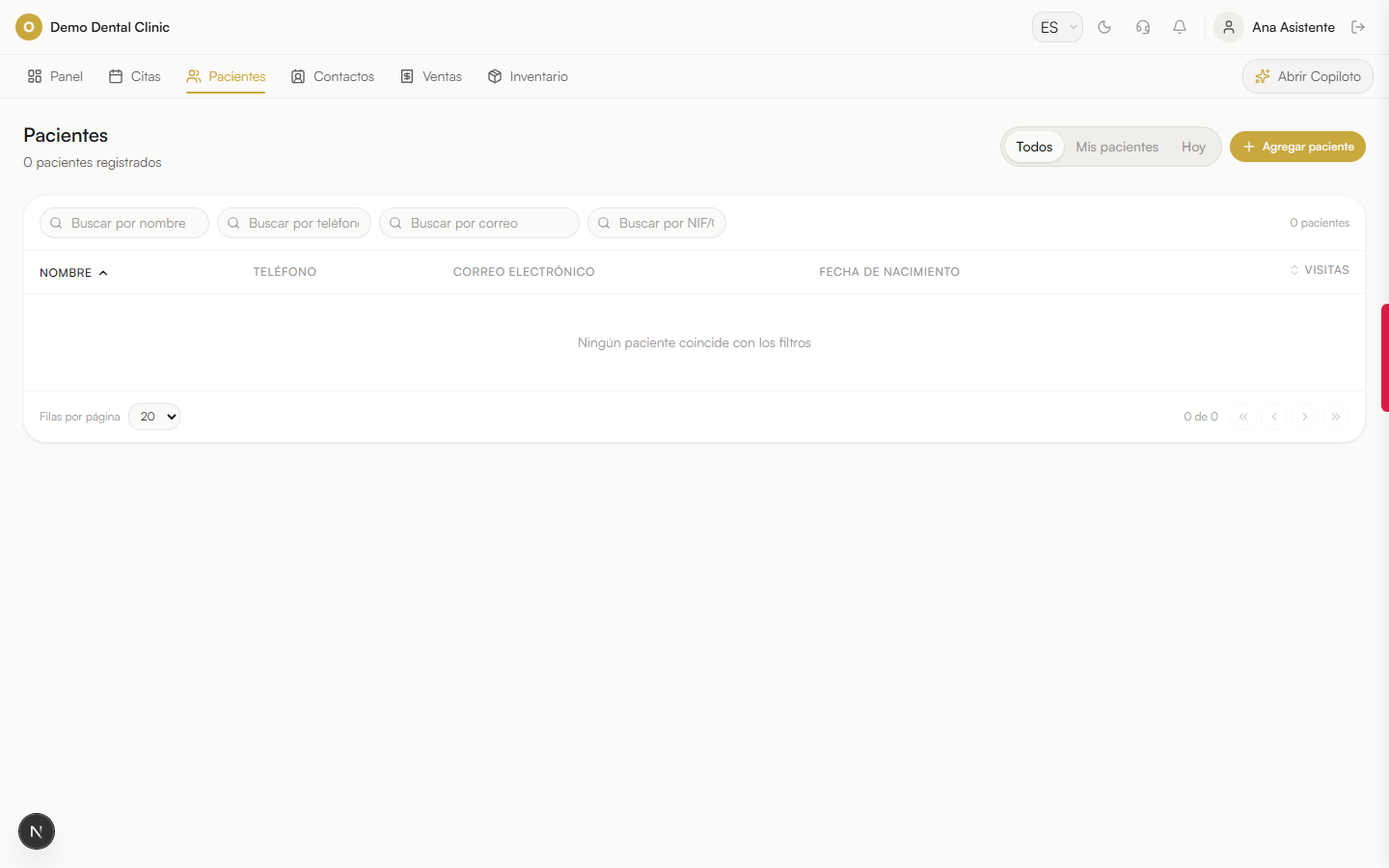
Task: Go to last page double-chevron icon
Action: [1336, 417]
